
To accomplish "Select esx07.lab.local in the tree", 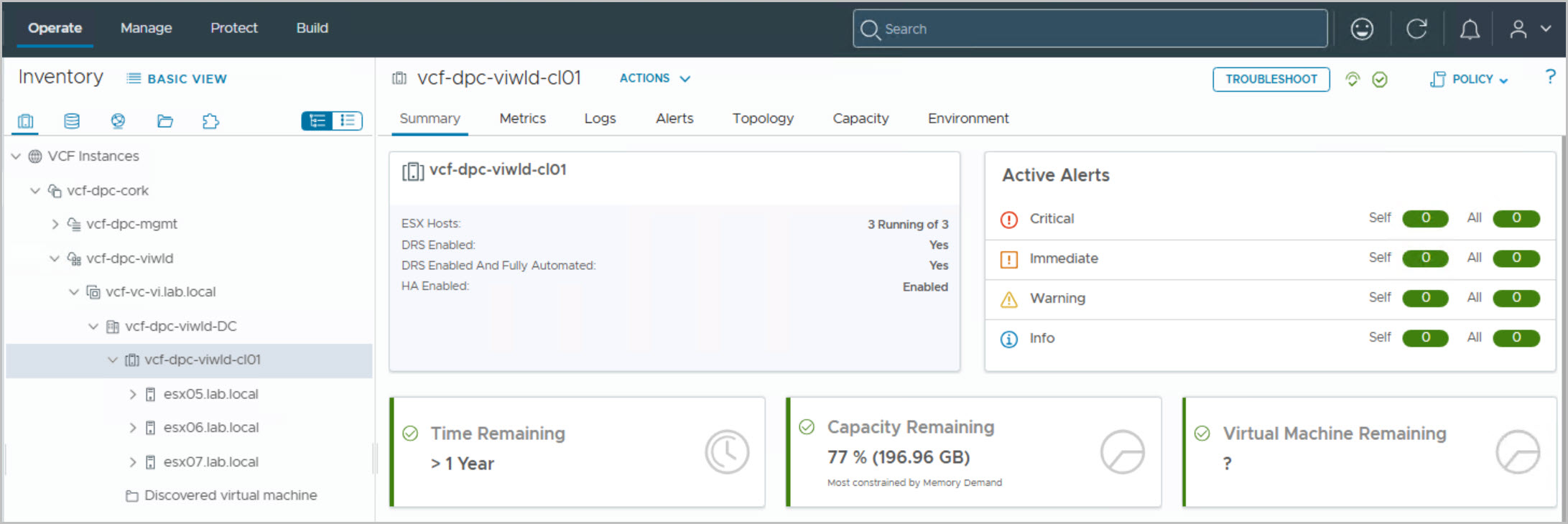I will (x=210, y=462).
